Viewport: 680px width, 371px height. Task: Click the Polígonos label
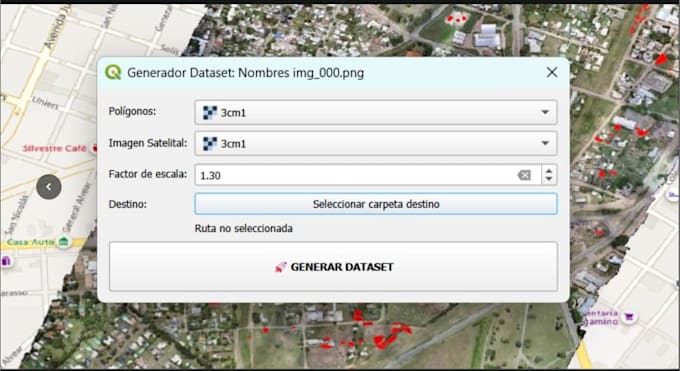132,112
